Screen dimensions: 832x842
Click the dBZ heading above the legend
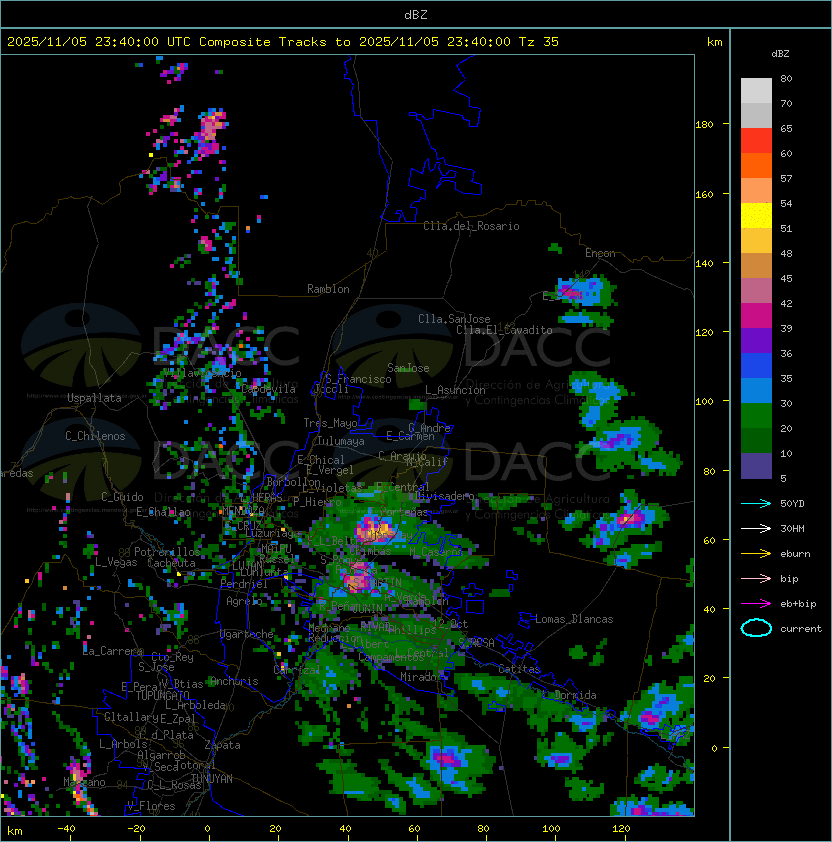tap(780, 54)
